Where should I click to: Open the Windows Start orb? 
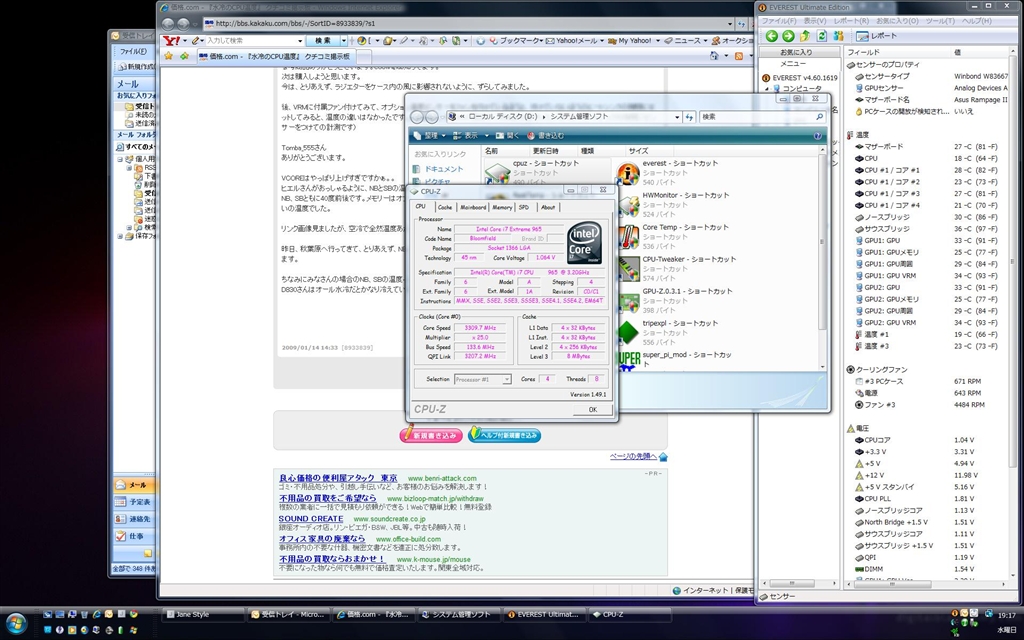15,623
